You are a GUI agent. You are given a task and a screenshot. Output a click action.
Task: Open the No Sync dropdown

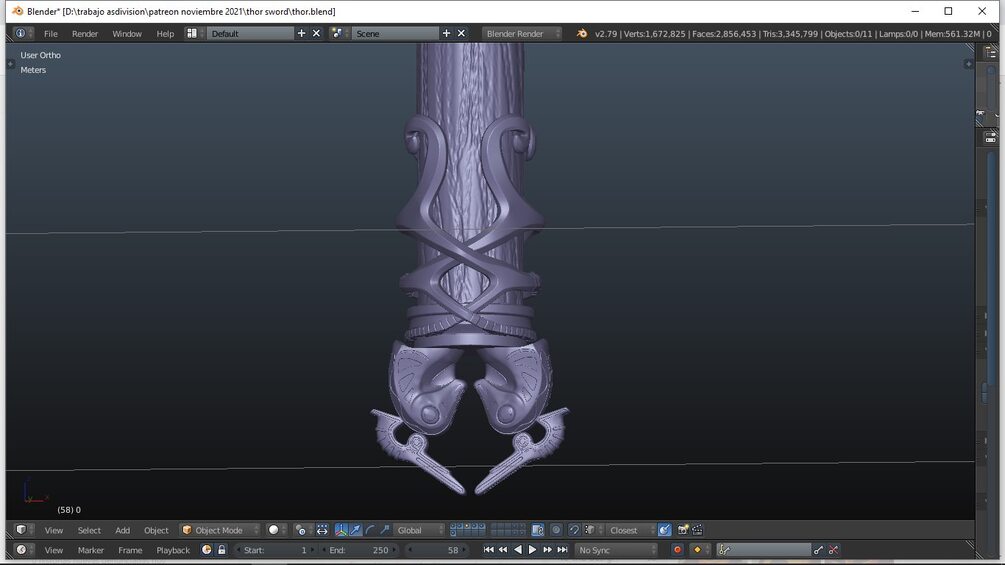click(x=616, y=550)
